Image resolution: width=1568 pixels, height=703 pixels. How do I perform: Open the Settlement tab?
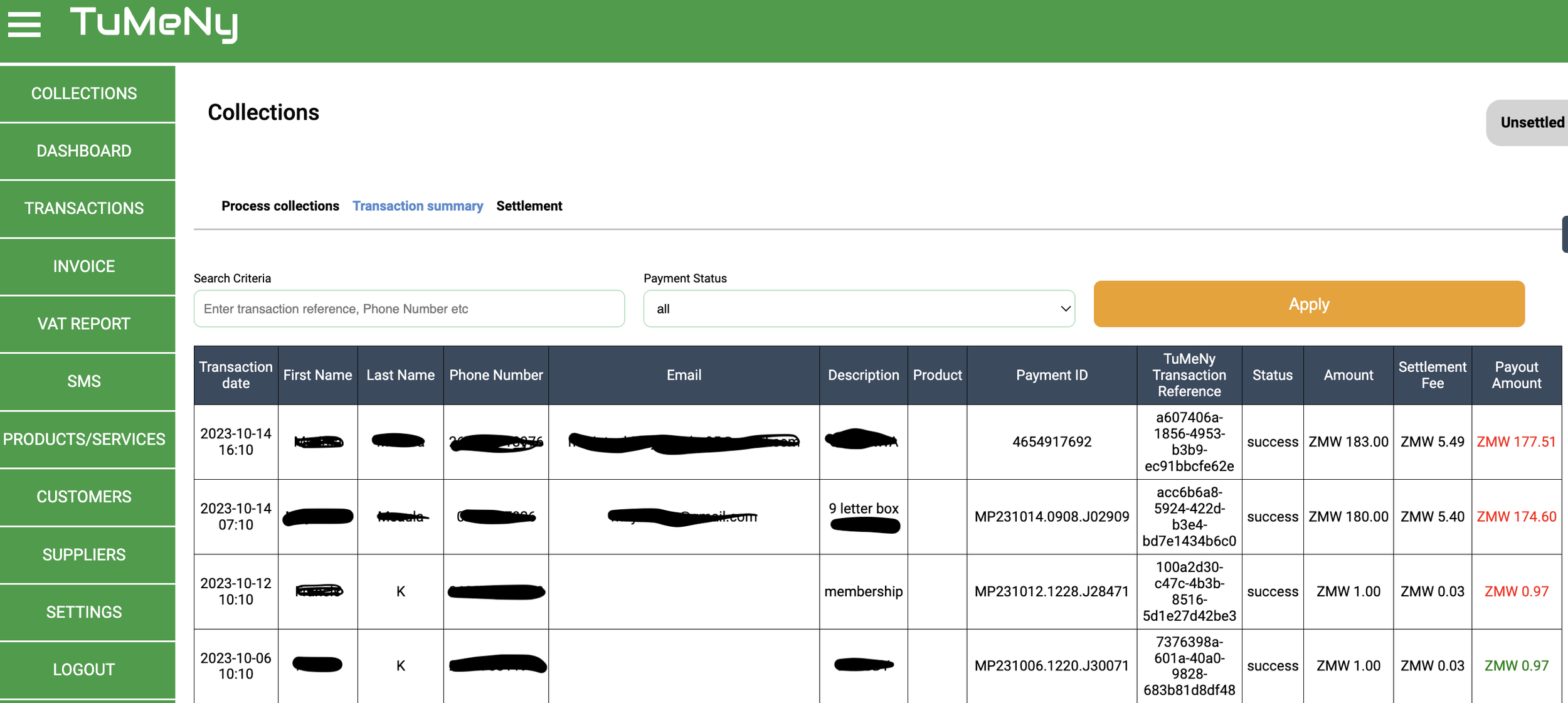(529, 206)
